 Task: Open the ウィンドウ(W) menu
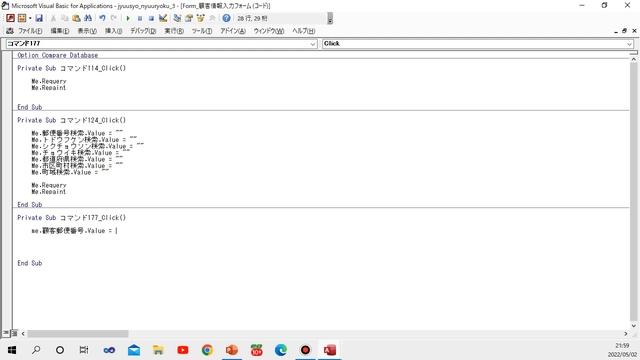[269, 31]
